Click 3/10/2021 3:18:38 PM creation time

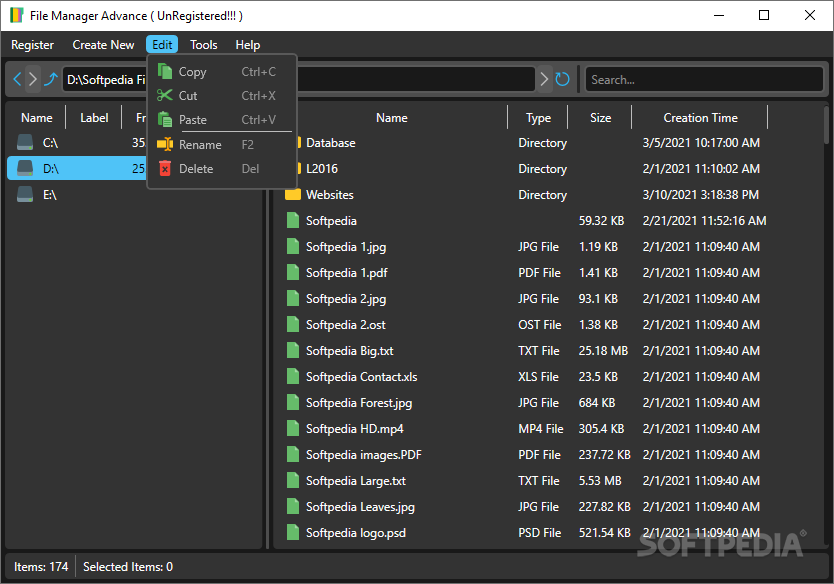[700, 194]
